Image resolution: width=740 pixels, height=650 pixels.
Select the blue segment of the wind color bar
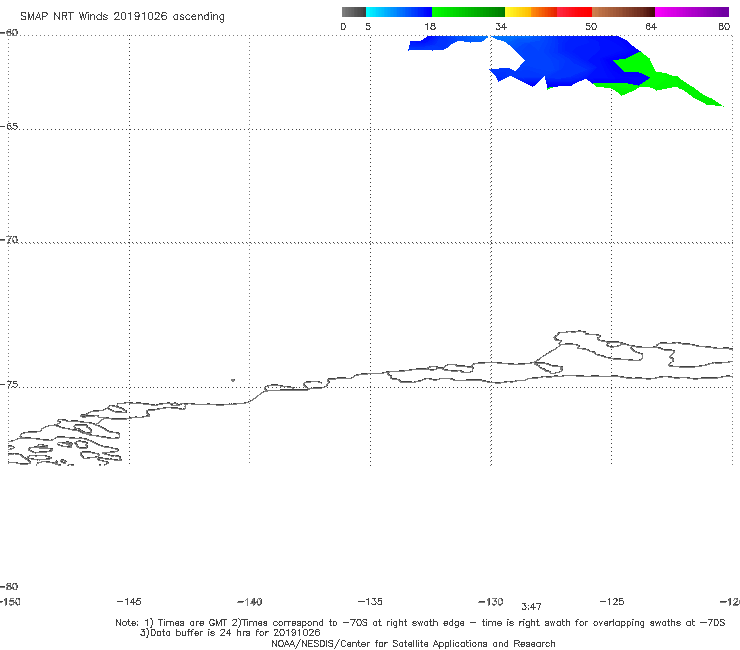(x=399, y=12)
